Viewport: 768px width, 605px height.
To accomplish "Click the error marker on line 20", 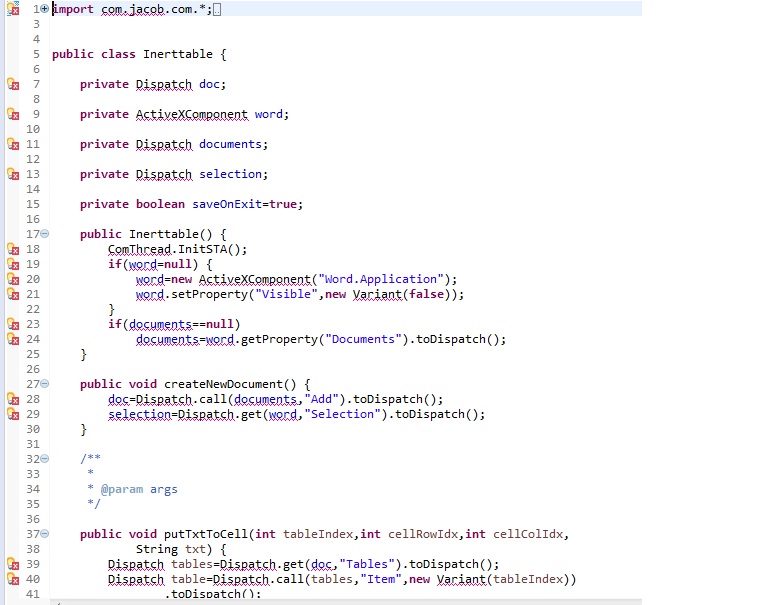I will pos(13,279).
